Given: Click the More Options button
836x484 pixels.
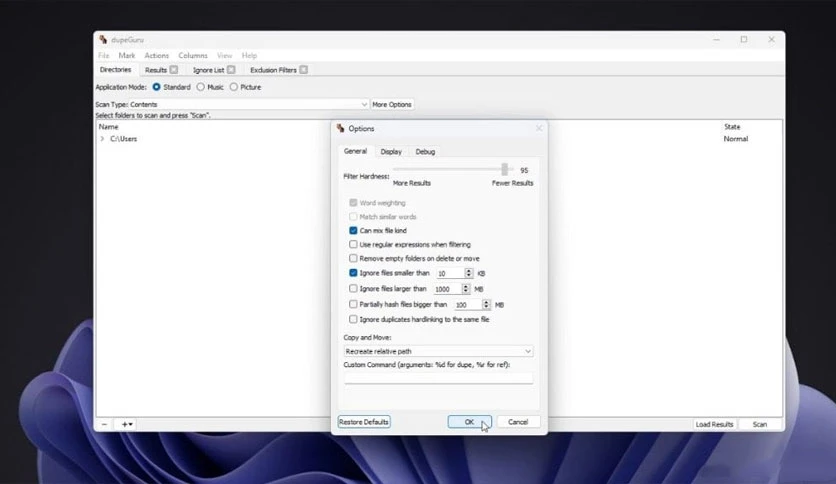Looking at the screenshot, I should click(x=392, y=104).
